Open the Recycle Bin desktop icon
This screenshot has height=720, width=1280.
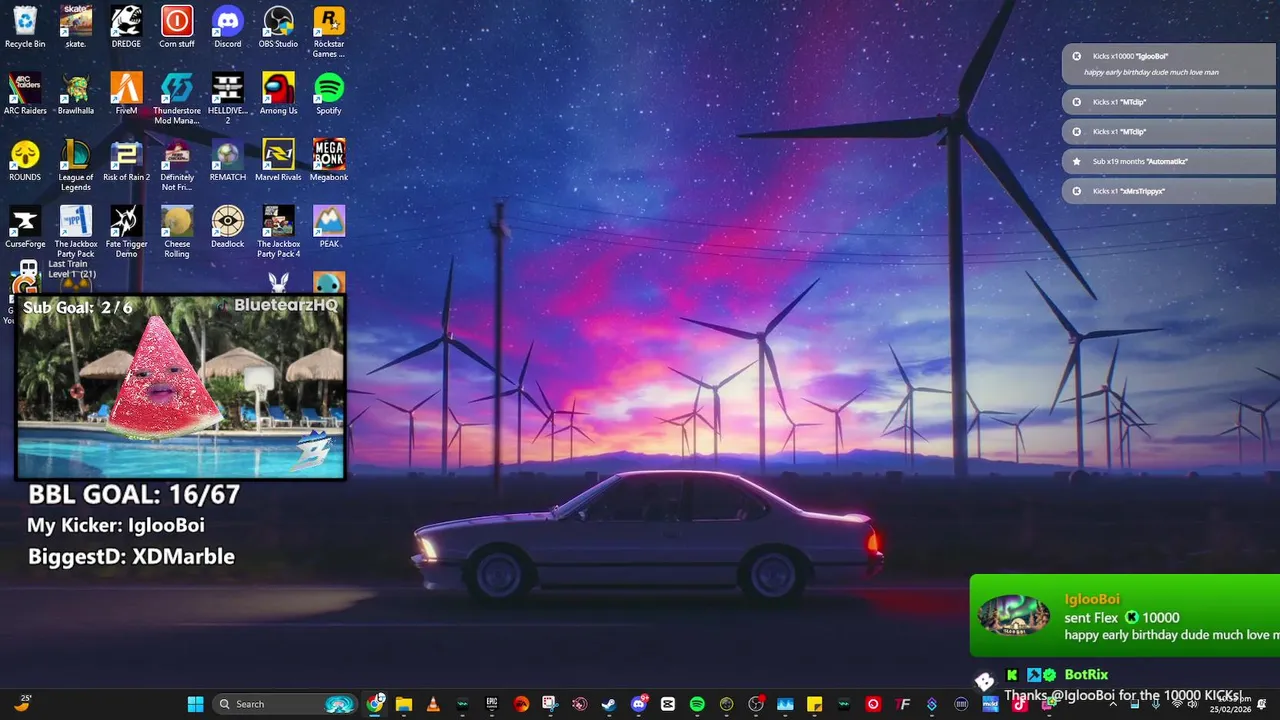point(25,27)
